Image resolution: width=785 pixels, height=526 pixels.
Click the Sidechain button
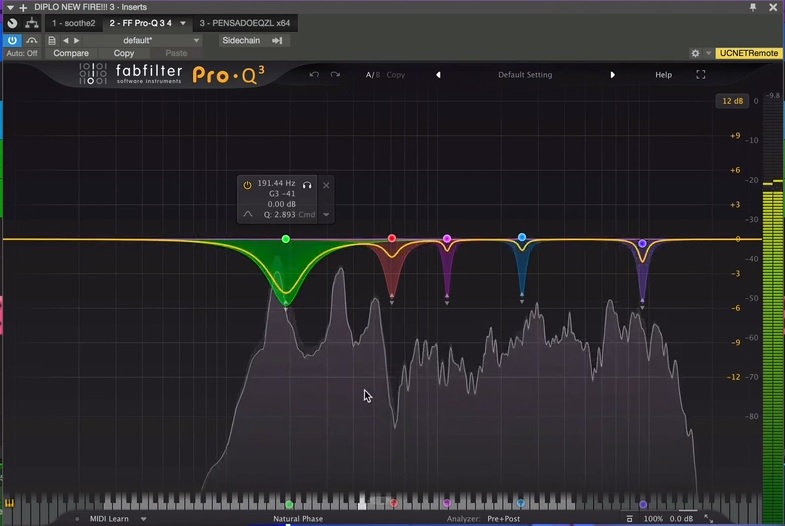(x=241, y=40)
